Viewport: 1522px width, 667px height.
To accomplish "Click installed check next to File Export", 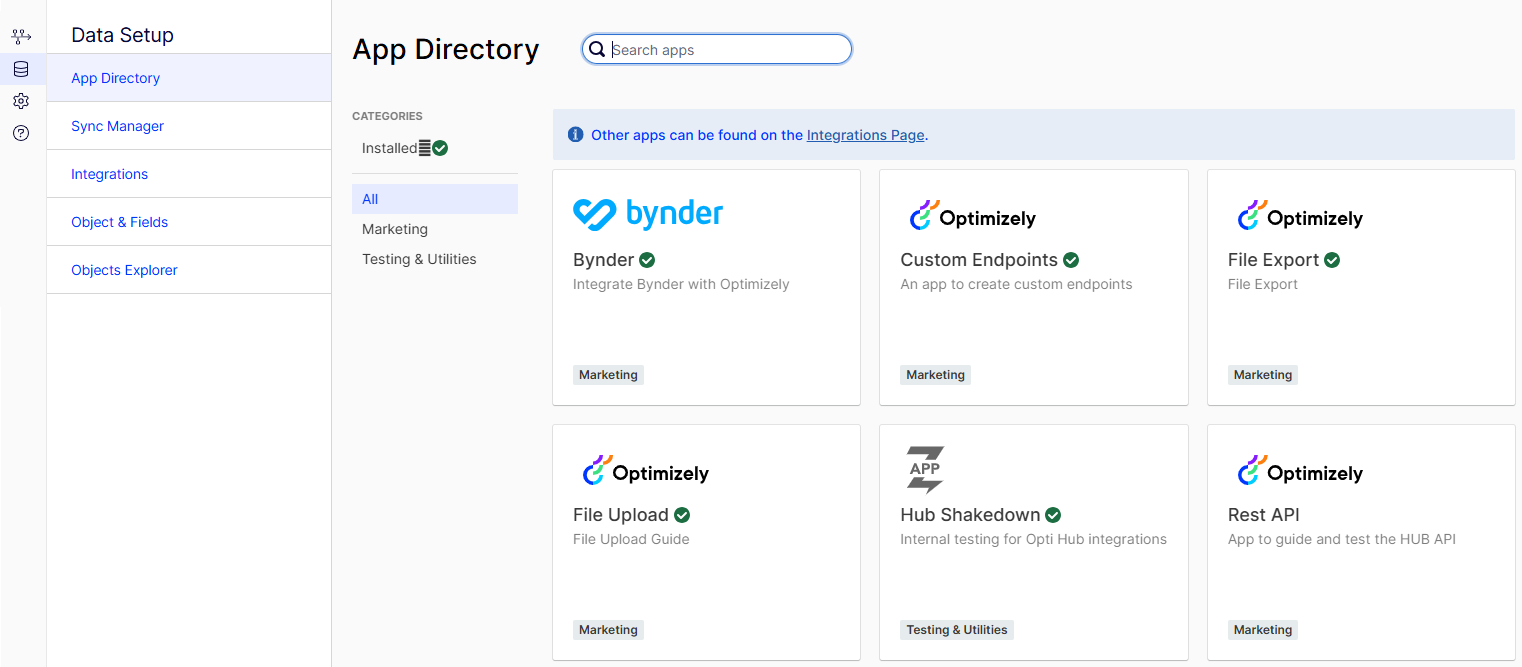I will point(1332,260).
